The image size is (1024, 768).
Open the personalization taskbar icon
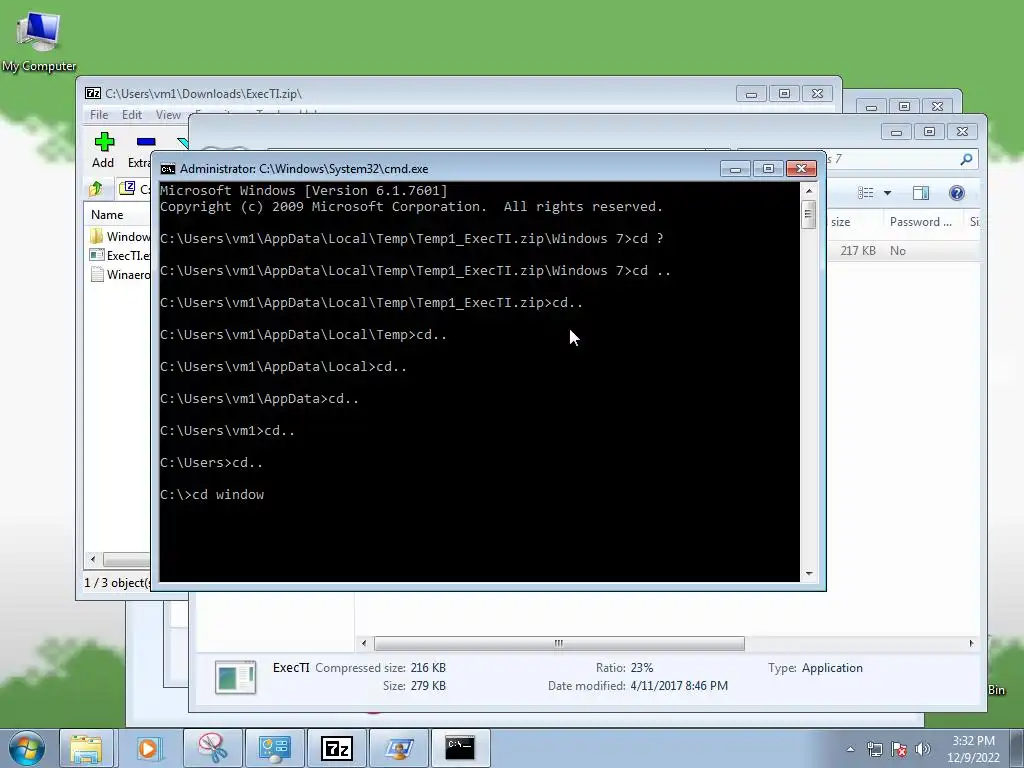[398, 748]
